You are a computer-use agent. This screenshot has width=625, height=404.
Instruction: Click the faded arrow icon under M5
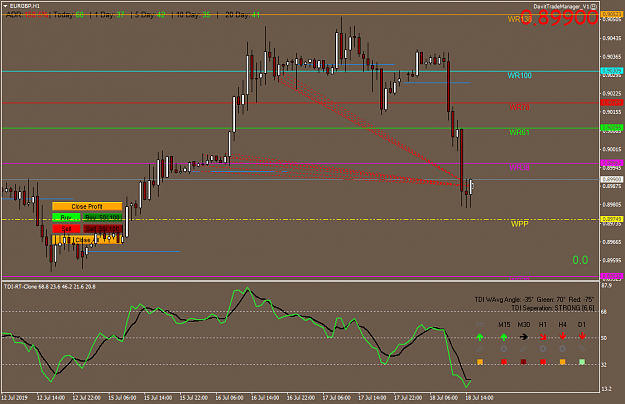[480, 349]
